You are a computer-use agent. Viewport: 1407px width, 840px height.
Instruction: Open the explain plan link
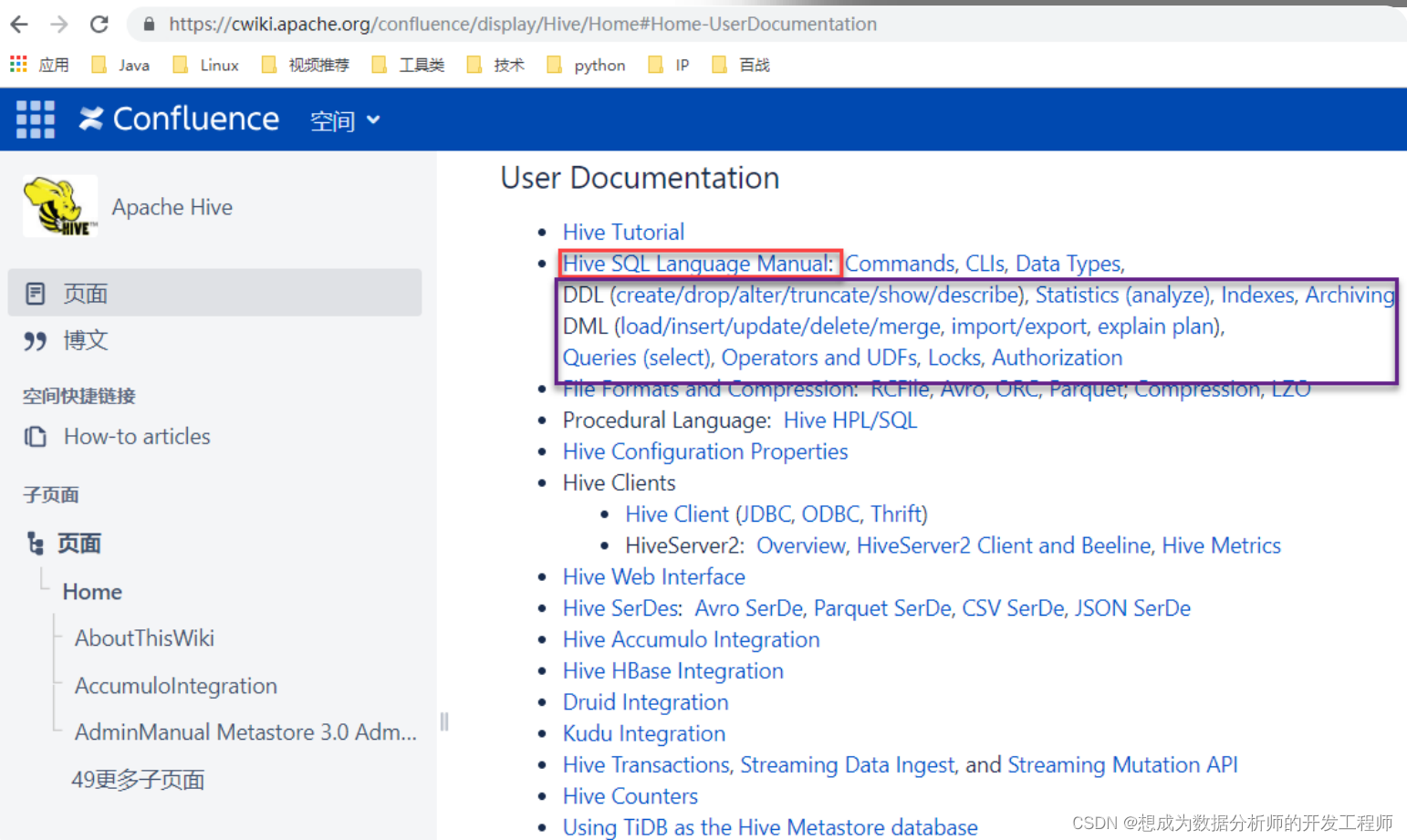tap(1157, 327)
